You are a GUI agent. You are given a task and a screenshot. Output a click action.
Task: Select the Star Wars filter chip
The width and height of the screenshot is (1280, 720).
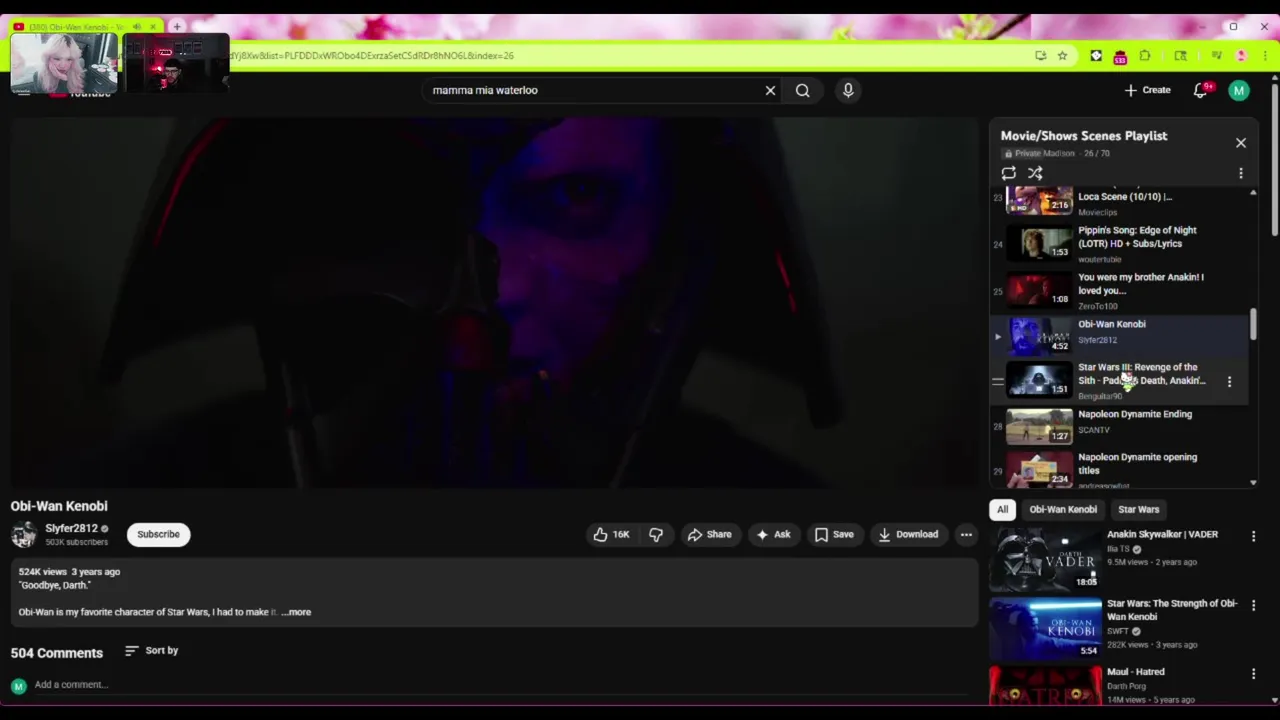[1138, 509]
